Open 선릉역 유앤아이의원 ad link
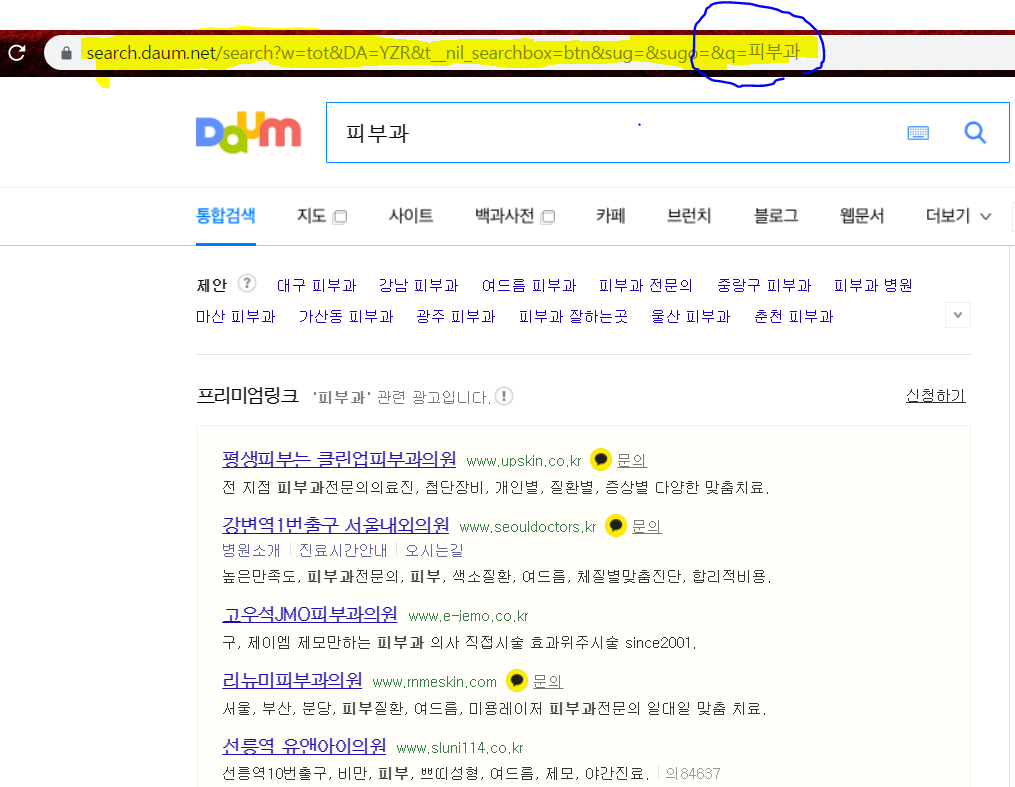Viewport: 1015px width, 787px height. pyautogui.click(x=304, y=746)
